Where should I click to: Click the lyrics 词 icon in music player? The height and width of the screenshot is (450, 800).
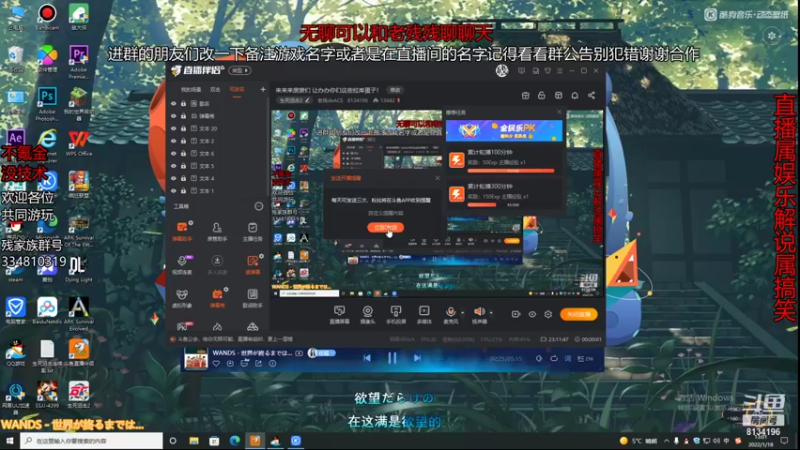(x=567, y=359)
